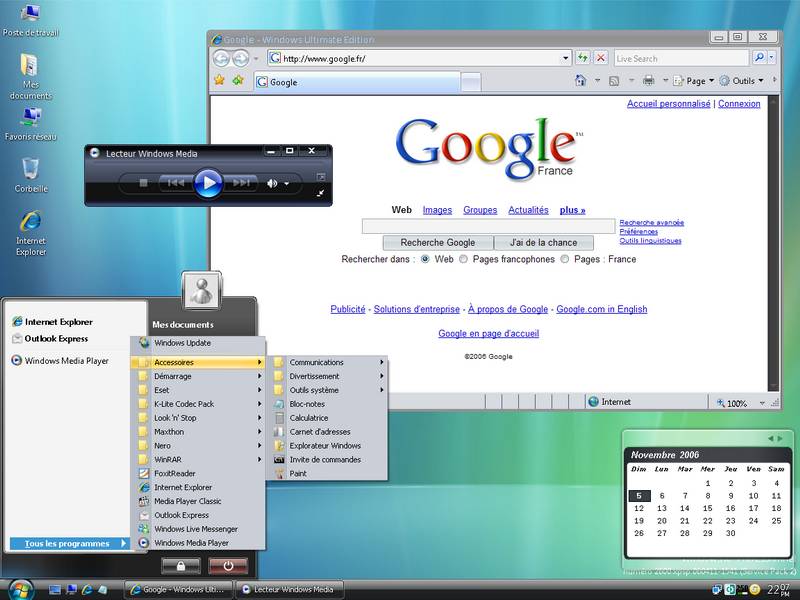Skip to next track in media player

(241, 183)
